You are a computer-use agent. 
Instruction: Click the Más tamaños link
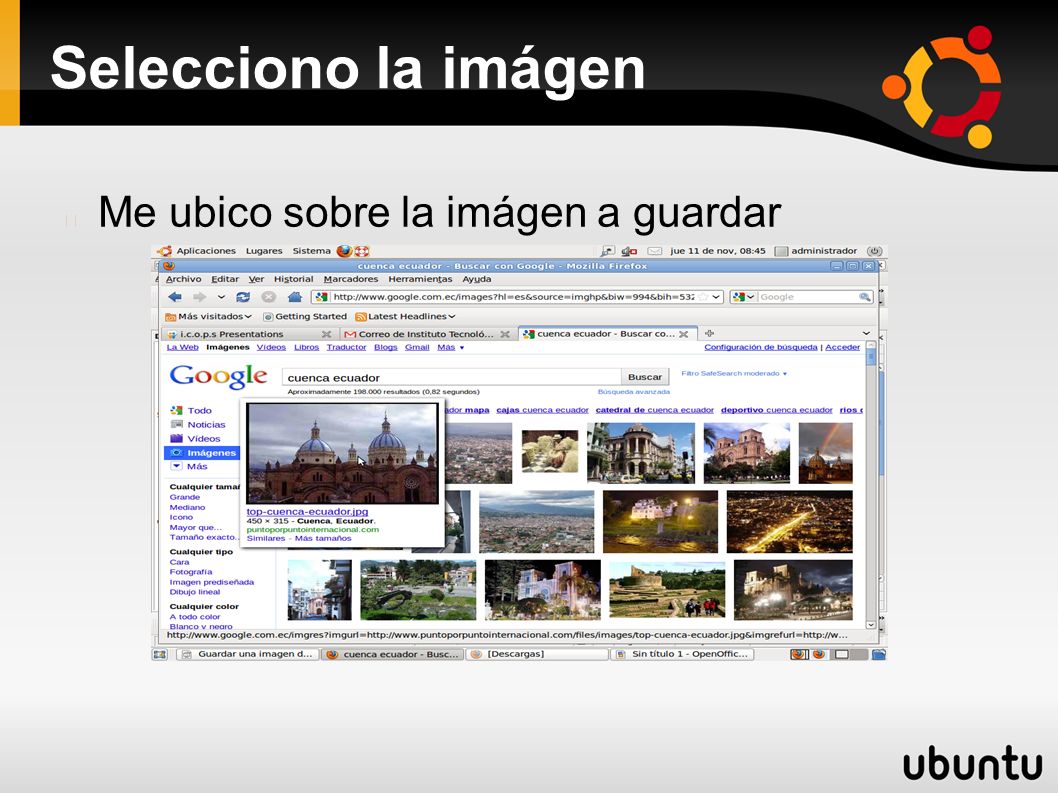(x=323, y=539)
